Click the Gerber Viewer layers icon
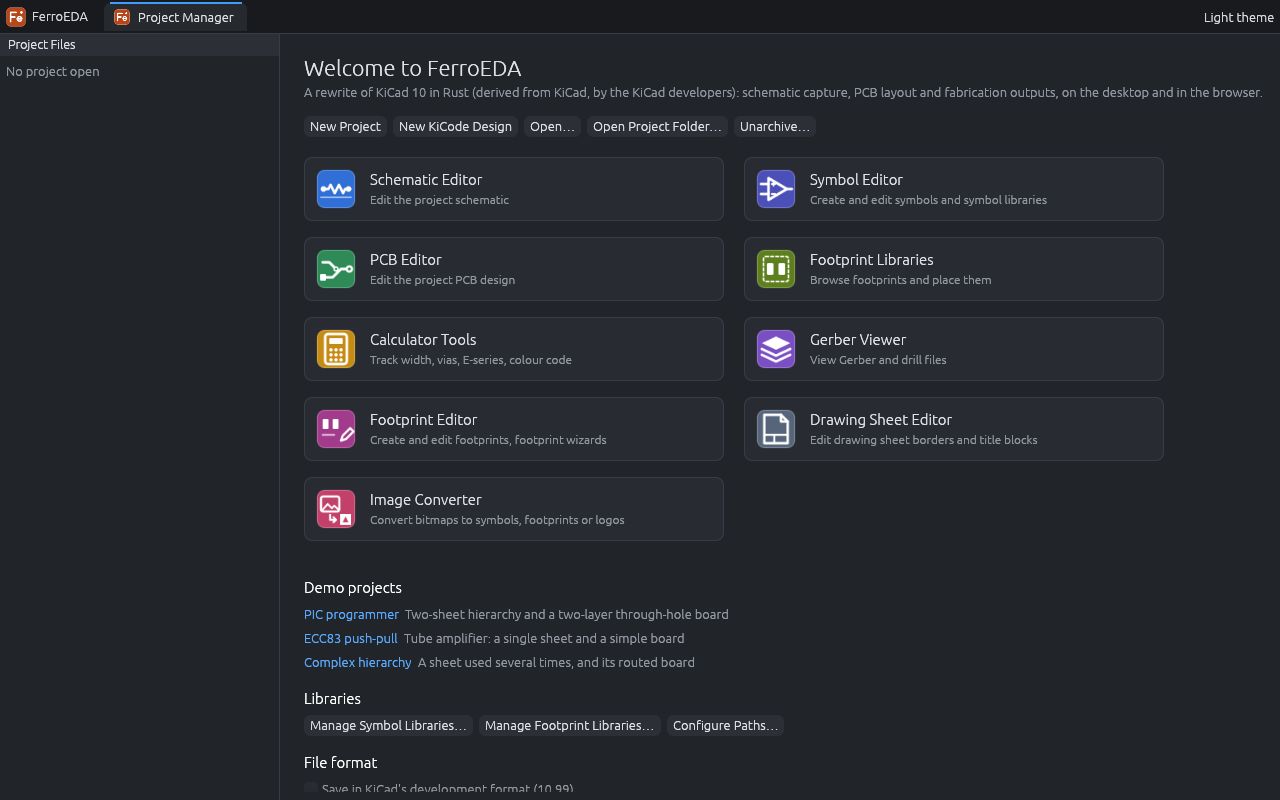Image resolution: width=1280 pixels, height=800 pixels. (776, 349)
